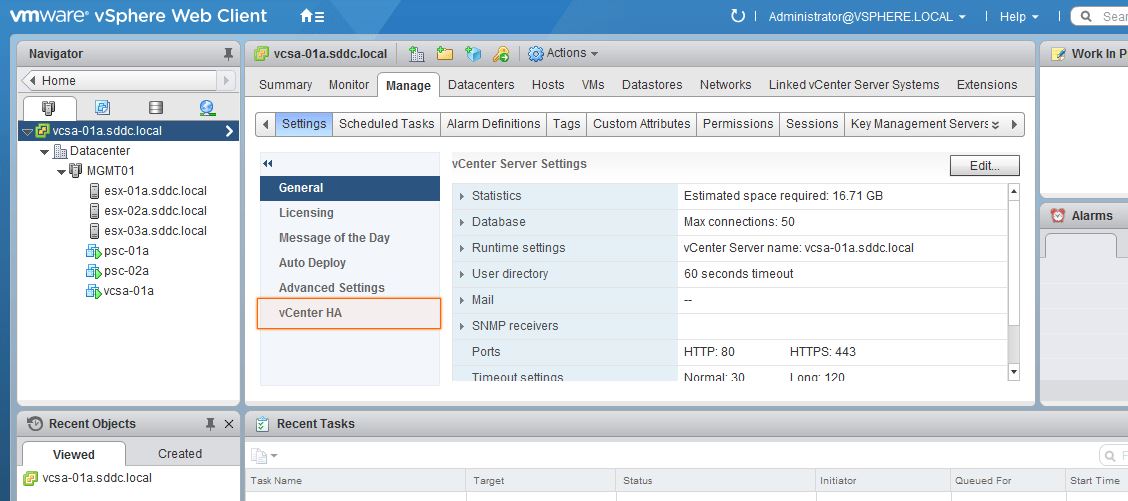The height and width of the screenshot is (501, 1128).
Task: Collapse the MGMT01 cluster node
Action: coord(62,171)
